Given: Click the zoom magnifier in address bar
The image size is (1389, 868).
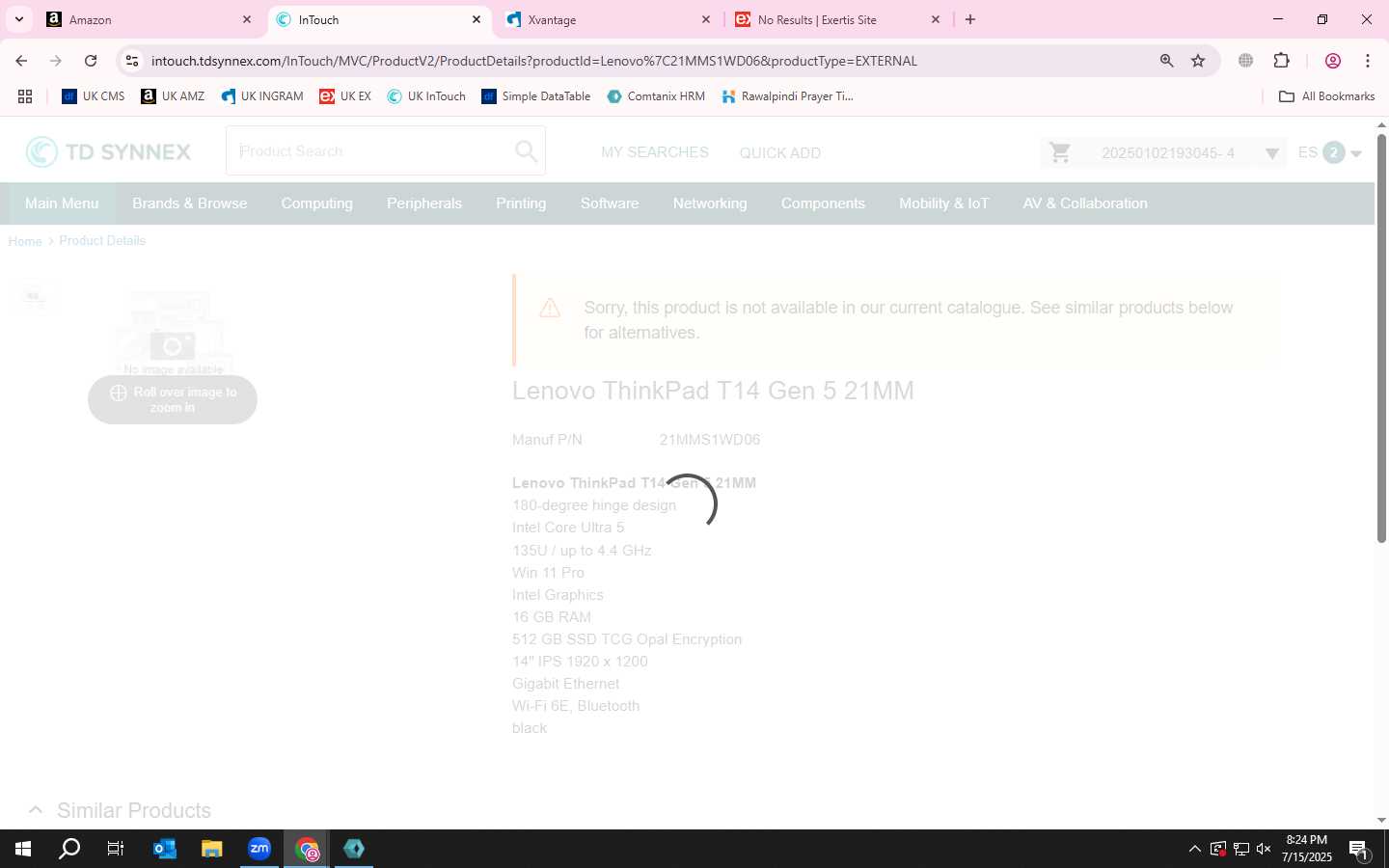Looking at the screenshot, I should [x=1166, y=61].
